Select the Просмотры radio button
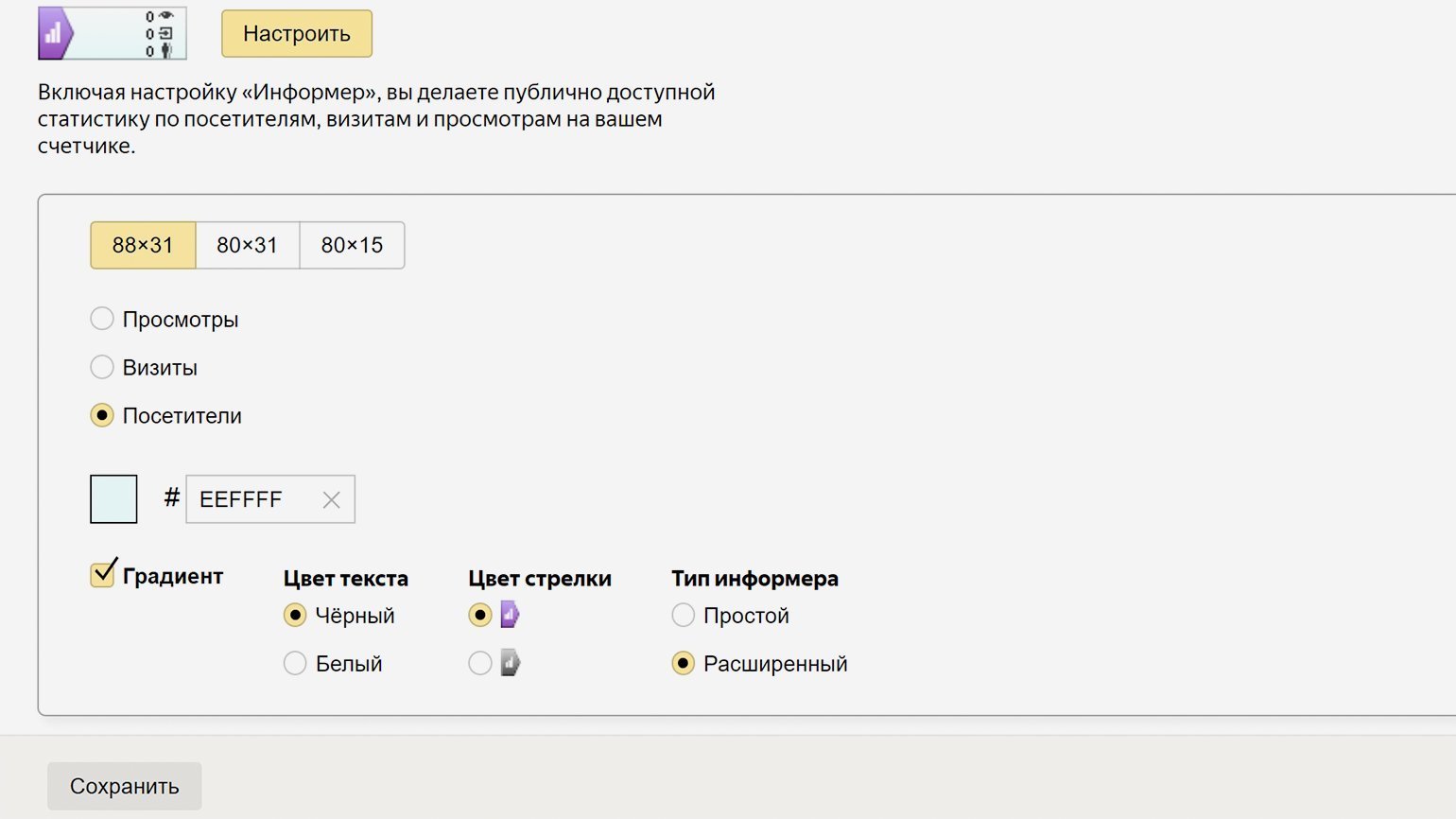1456x819 pixels. 102,319
